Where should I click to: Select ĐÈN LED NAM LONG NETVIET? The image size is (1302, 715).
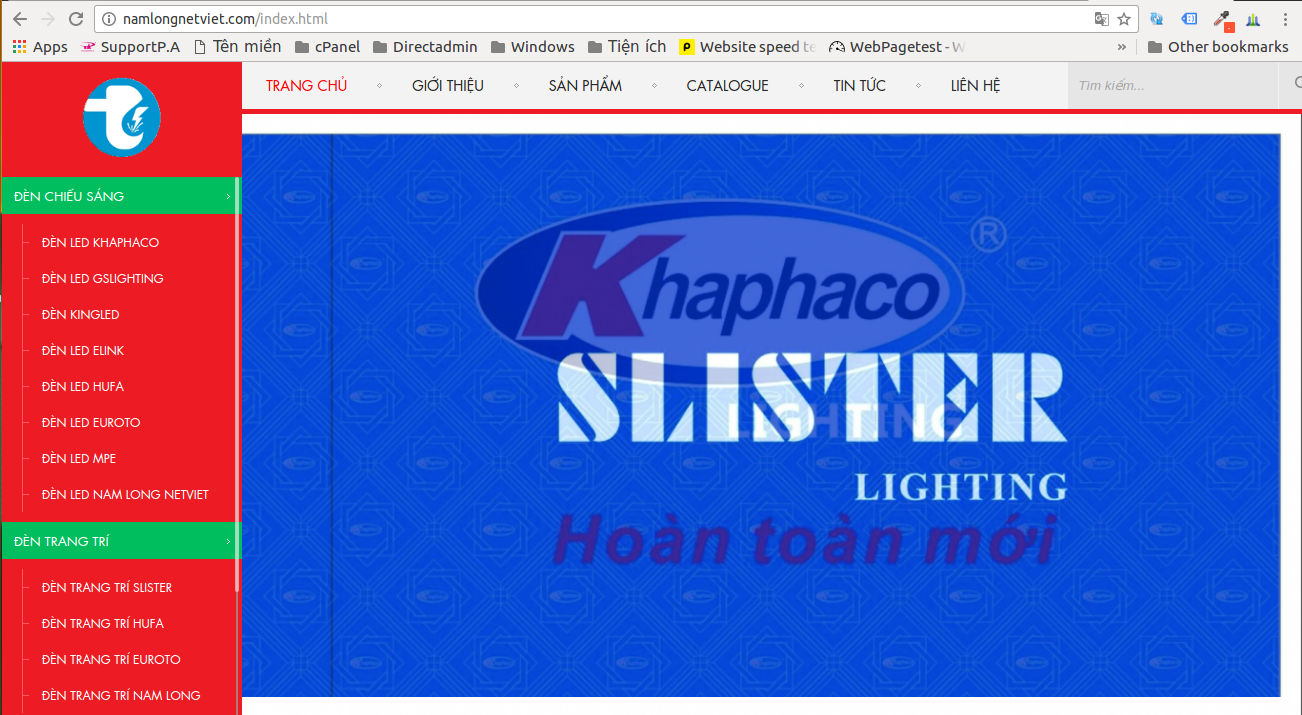tap(125, 495)
